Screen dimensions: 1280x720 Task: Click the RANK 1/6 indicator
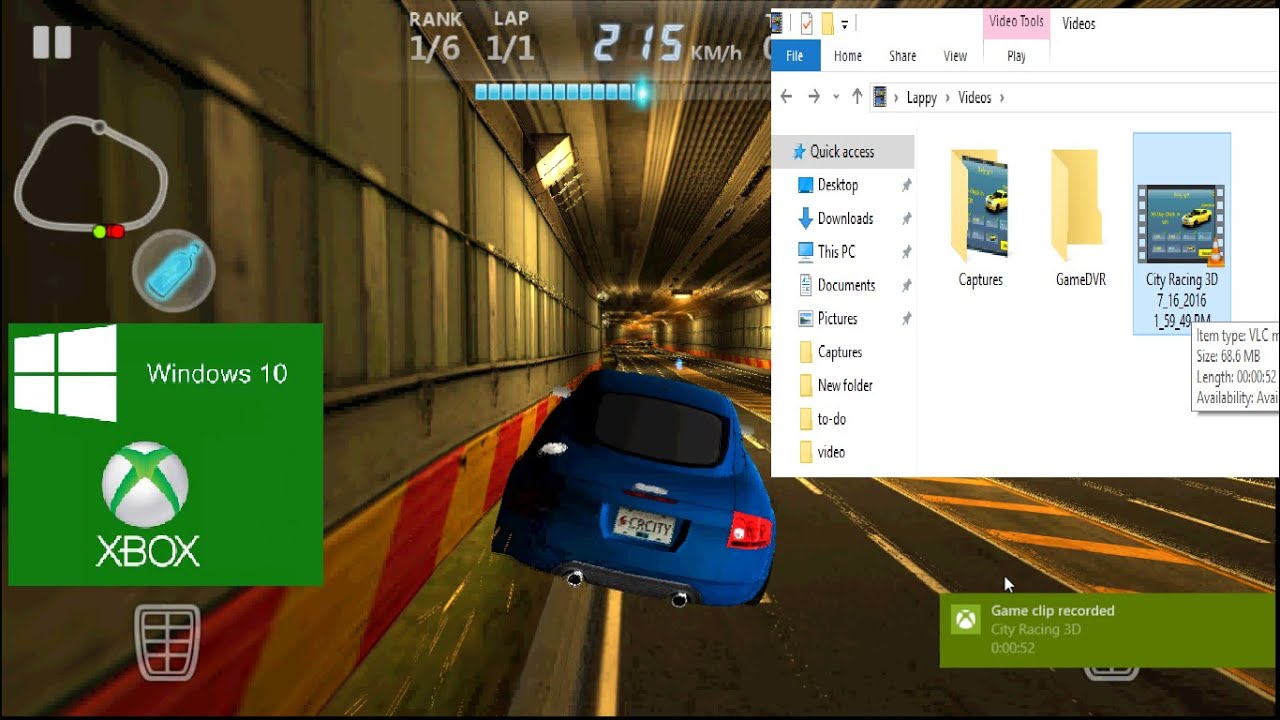(435, 37)
